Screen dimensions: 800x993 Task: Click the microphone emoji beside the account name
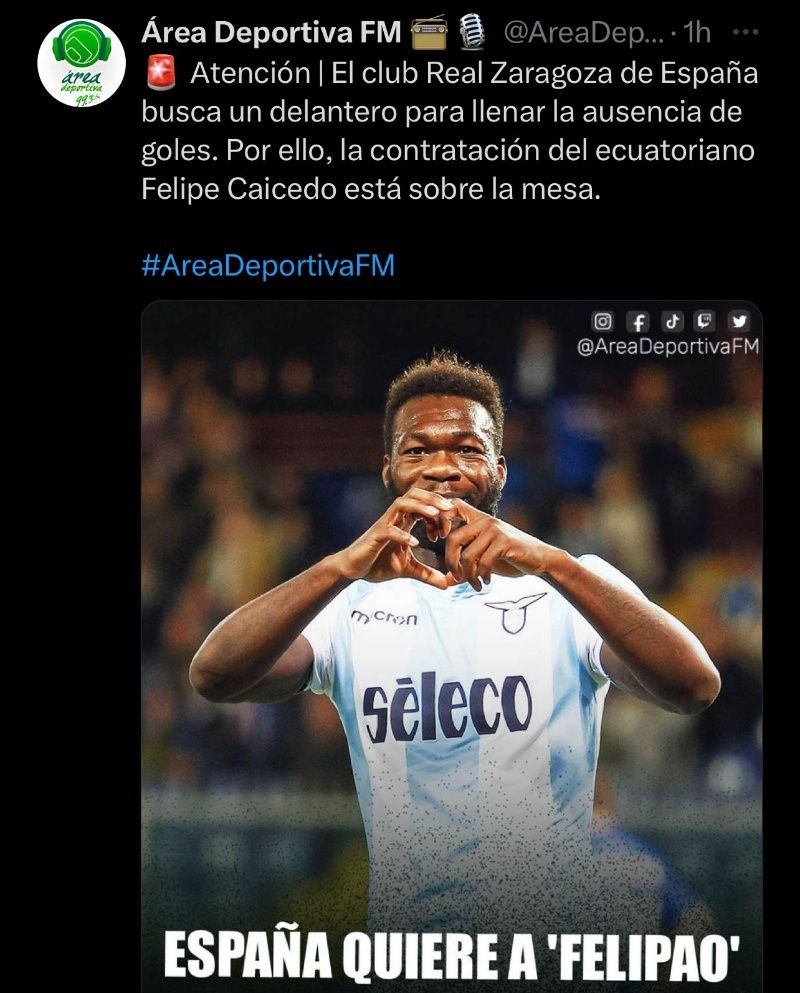(472, 32)
